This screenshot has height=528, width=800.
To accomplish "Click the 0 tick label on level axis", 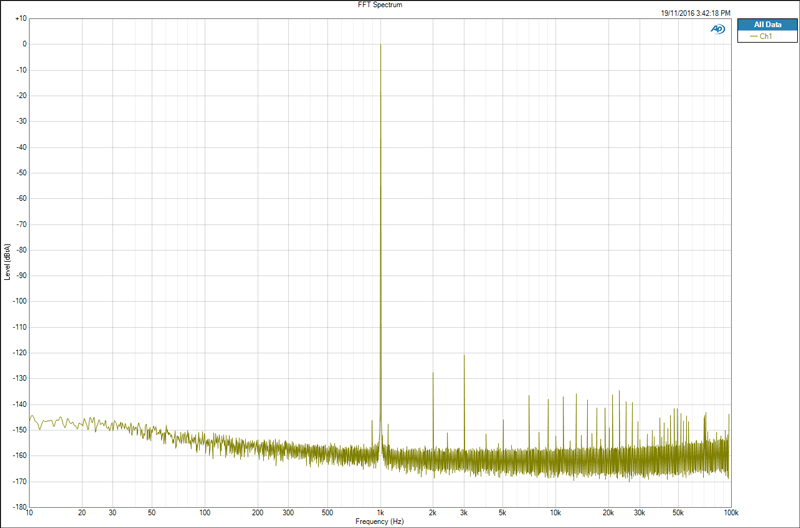I will coord(24,44).
